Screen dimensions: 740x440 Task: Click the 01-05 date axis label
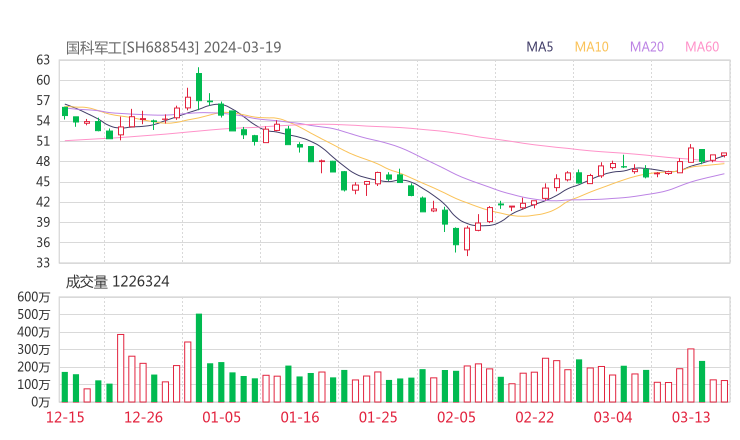click(221, 417)
